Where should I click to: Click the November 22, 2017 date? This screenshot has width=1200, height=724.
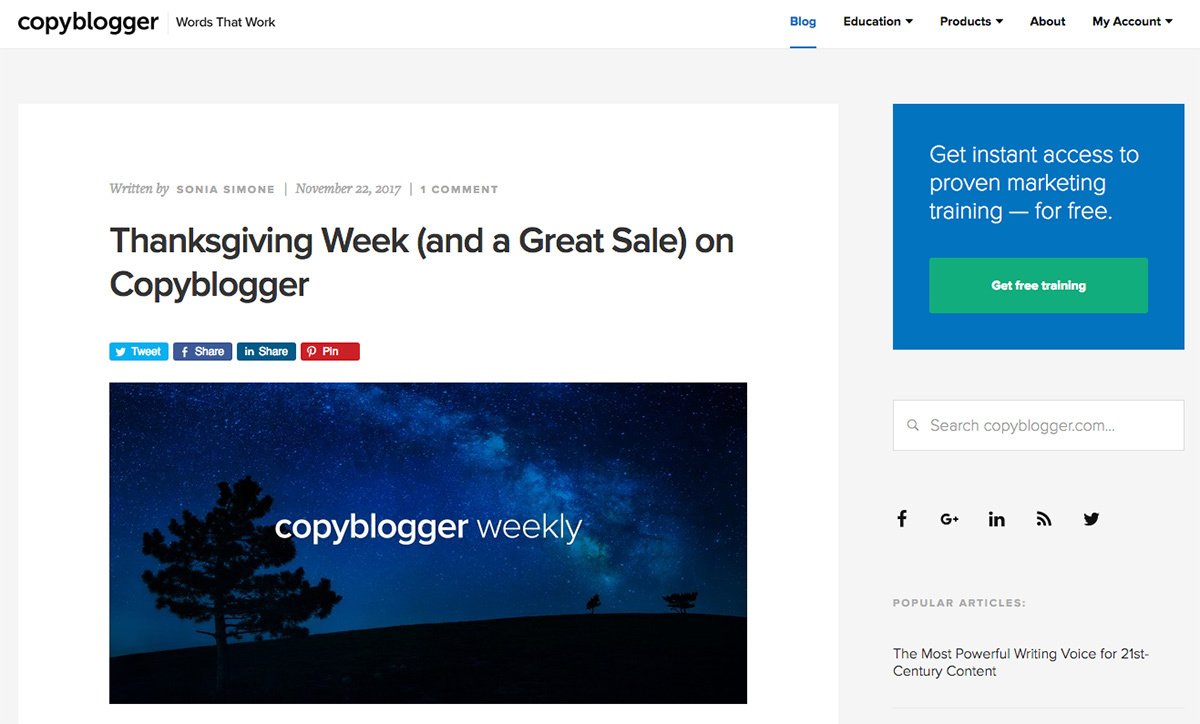click(348, 188)
